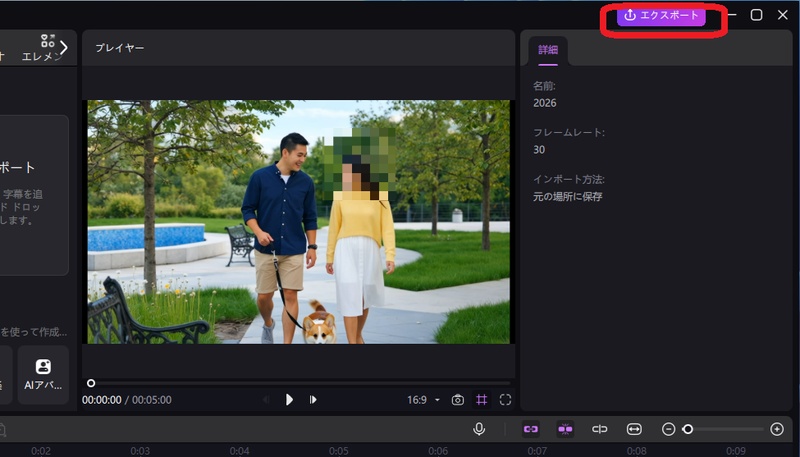Step to the next frame
The width and height of the screenshot is (800, 457).
(x=313, y=399)
